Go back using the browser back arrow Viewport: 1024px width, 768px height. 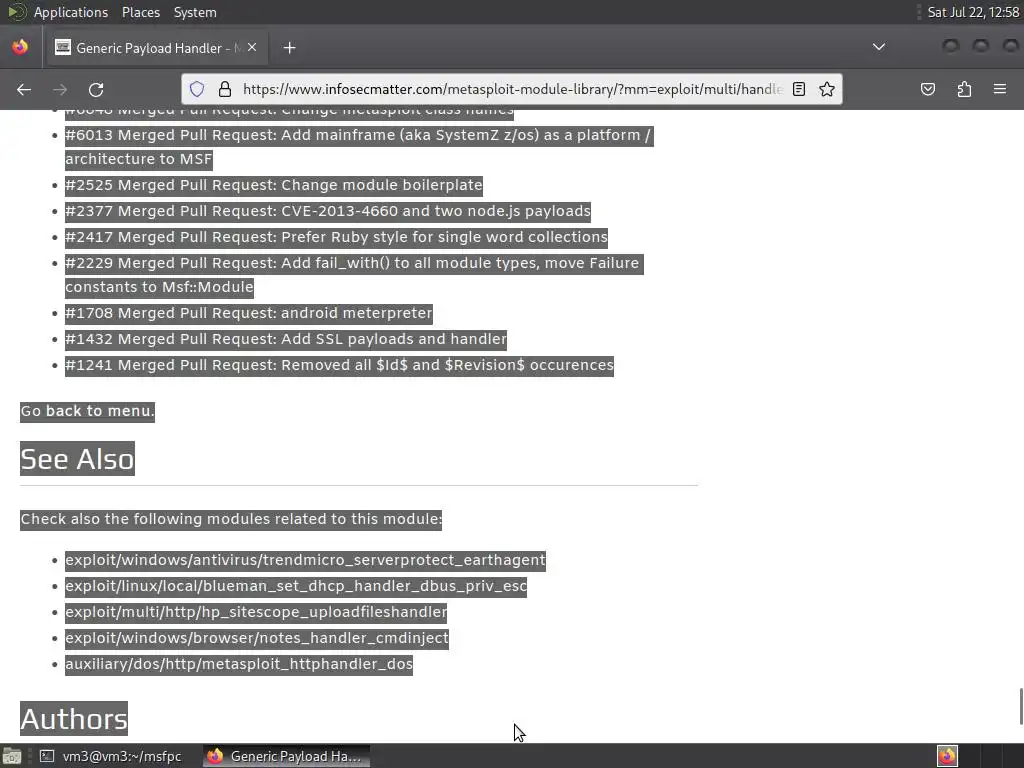click(x=24, y=89)
